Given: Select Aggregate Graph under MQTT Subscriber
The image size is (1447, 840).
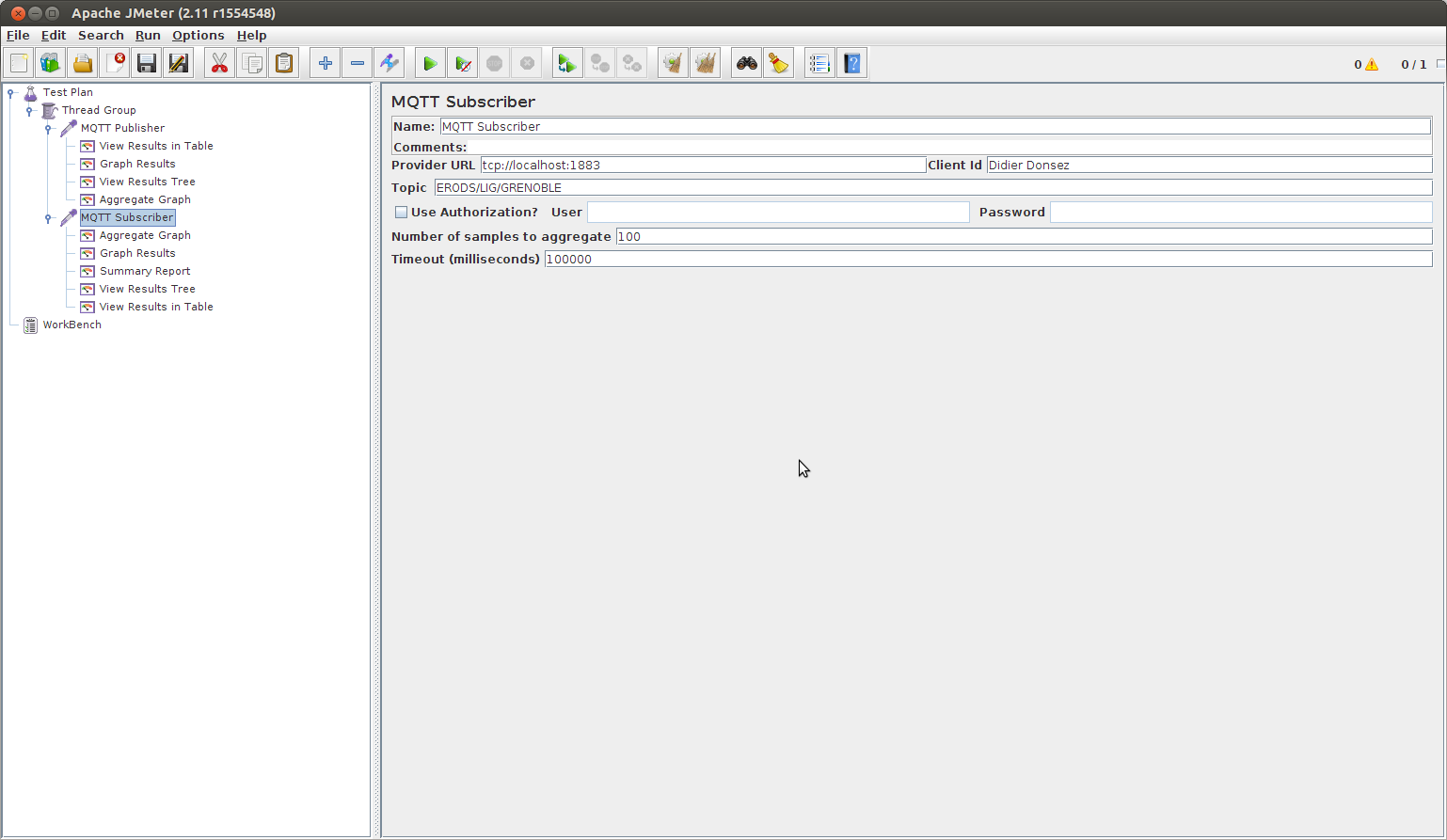Looking at the screenshot, I should point(145,235).
